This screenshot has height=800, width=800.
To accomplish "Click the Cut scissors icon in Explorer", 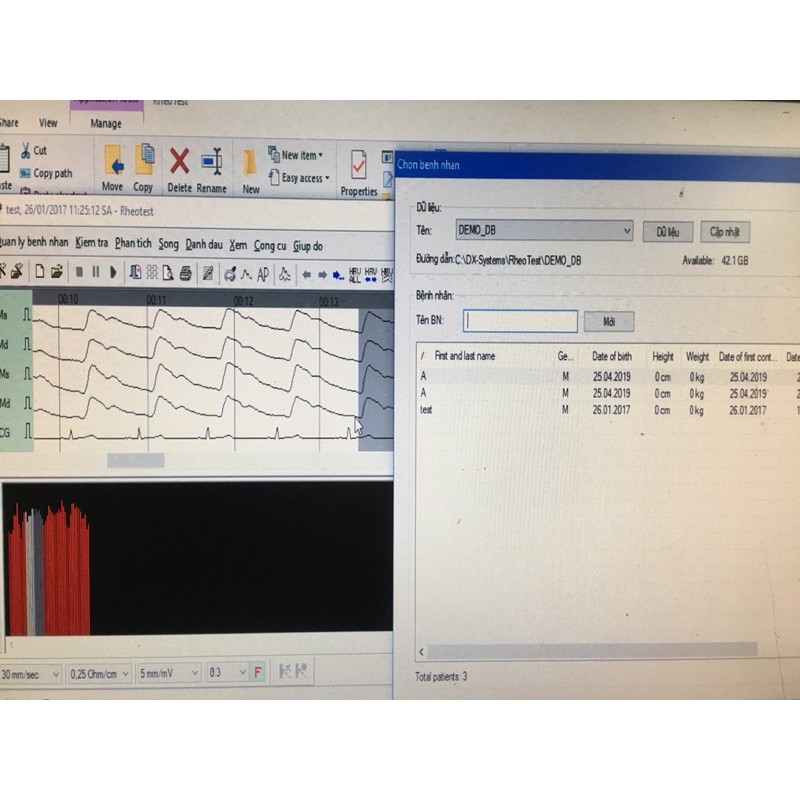I will pyautogui.click(x=26, y=150).
